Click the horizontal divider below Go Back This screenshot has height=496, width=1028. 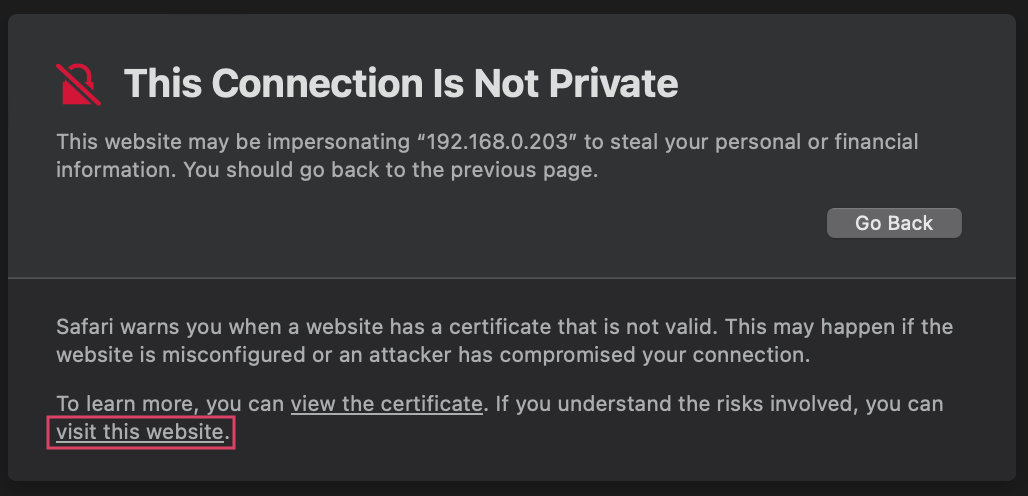[x=511, y=278]
